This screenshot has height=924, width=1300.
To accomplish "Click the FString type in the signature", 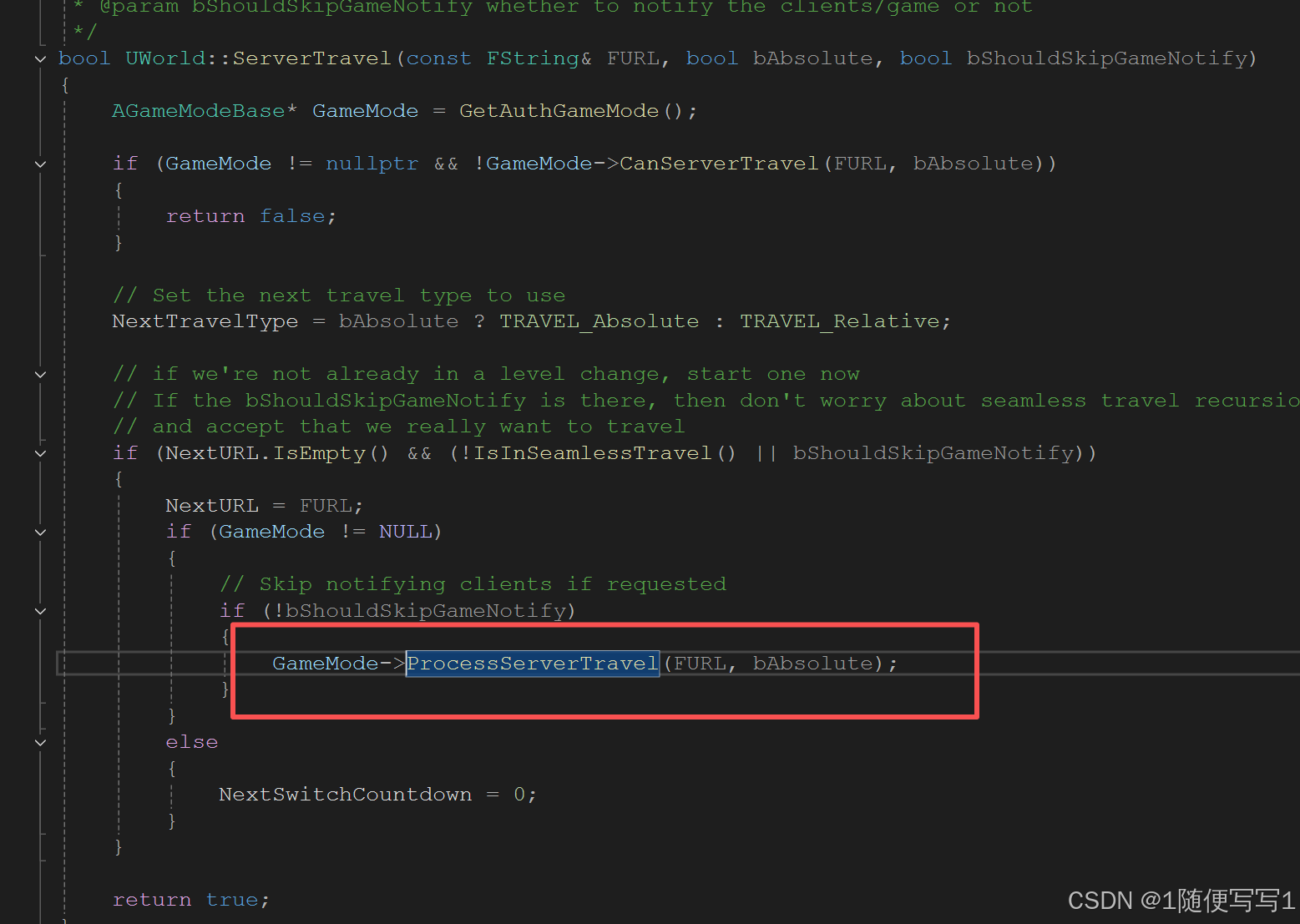I will [533, 58].
